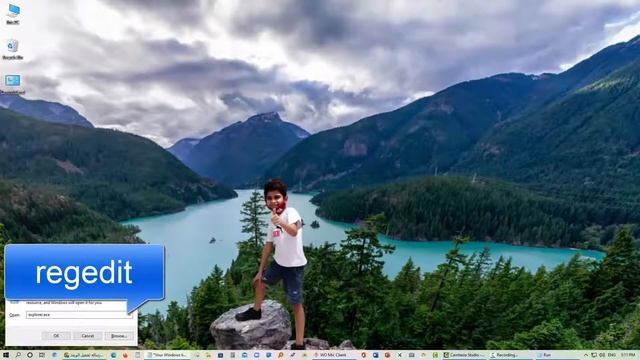The height and width of the screenshot is (360, 640).
Task: Open the Firefox taskbar icon
Action: coord(125,355)
